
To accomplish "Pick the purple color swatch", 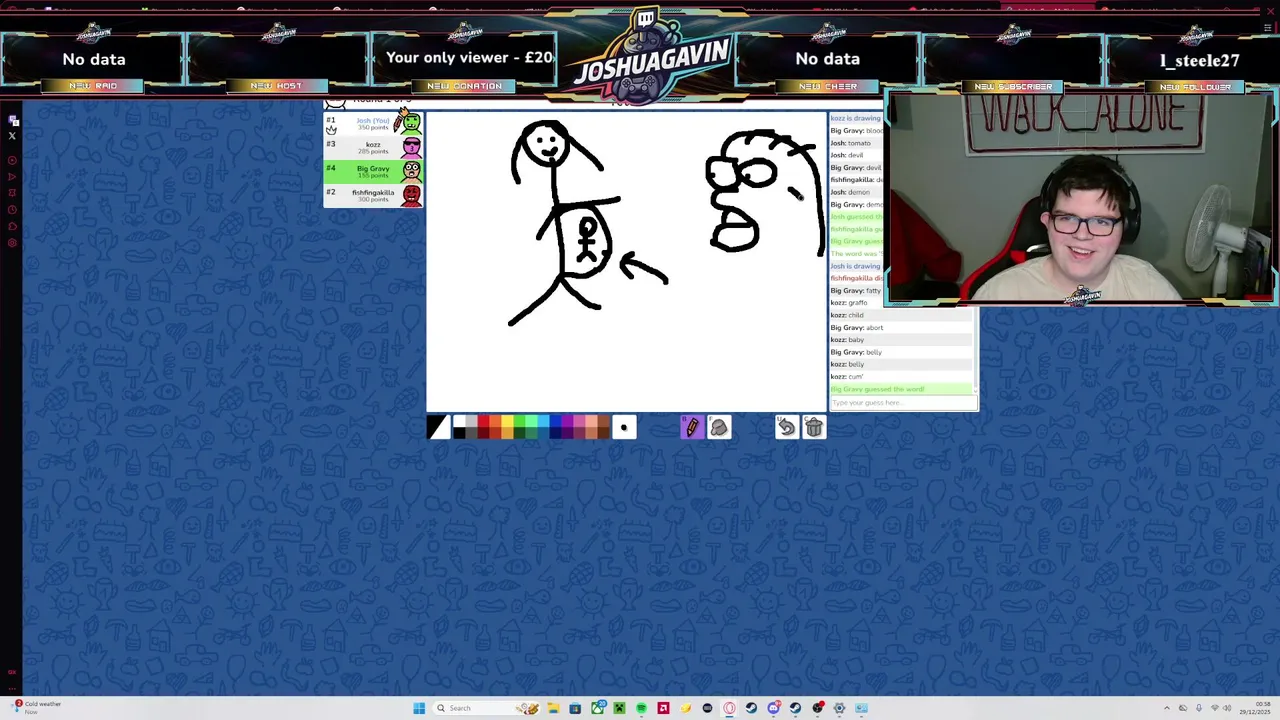I will click(567, 421).
